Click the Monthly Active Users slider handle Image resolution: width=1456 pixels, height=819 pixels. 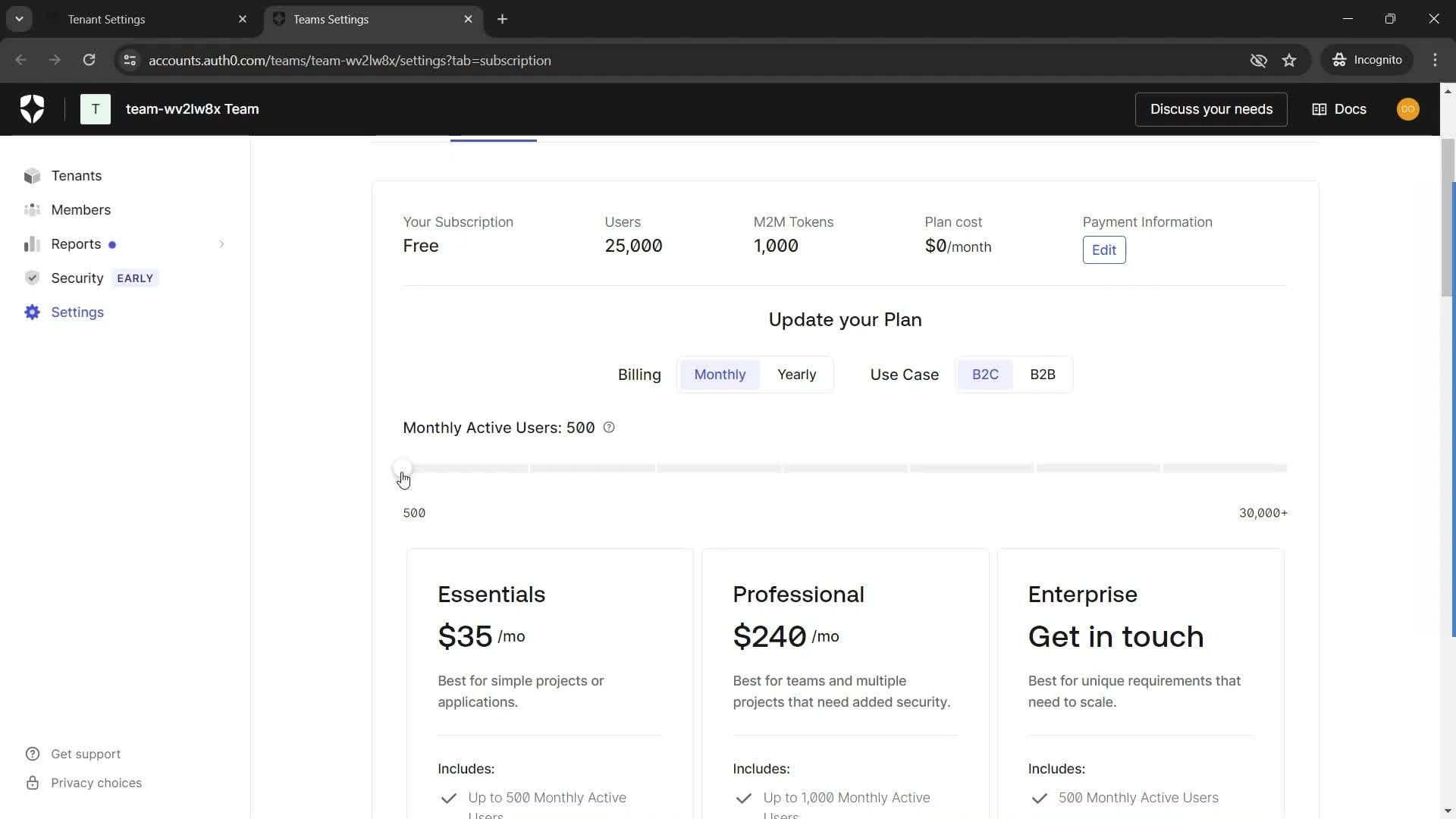point(403,469)
